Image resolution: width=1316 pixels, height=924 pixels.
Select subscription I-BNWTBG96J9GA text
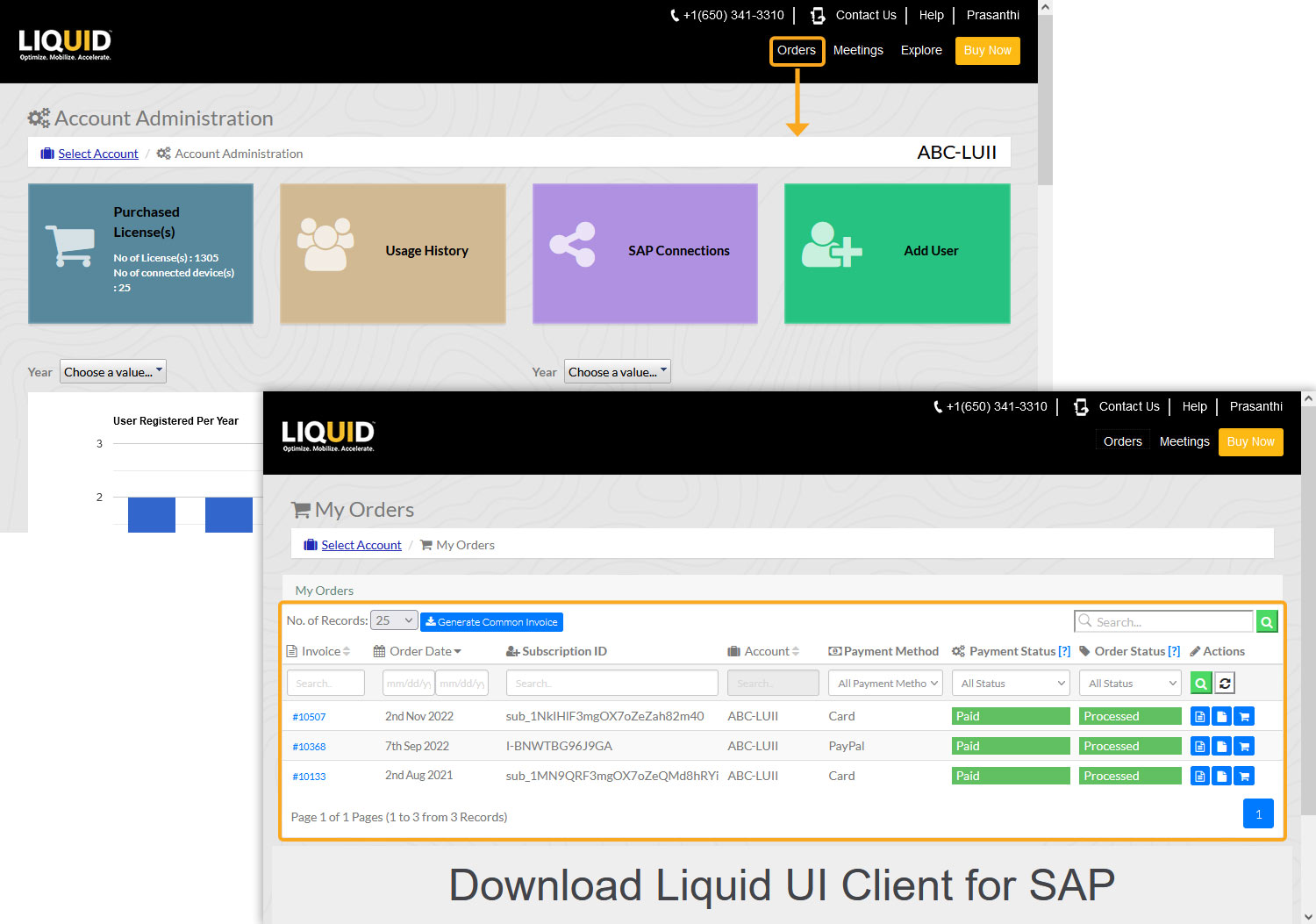[x=559, y=746]
